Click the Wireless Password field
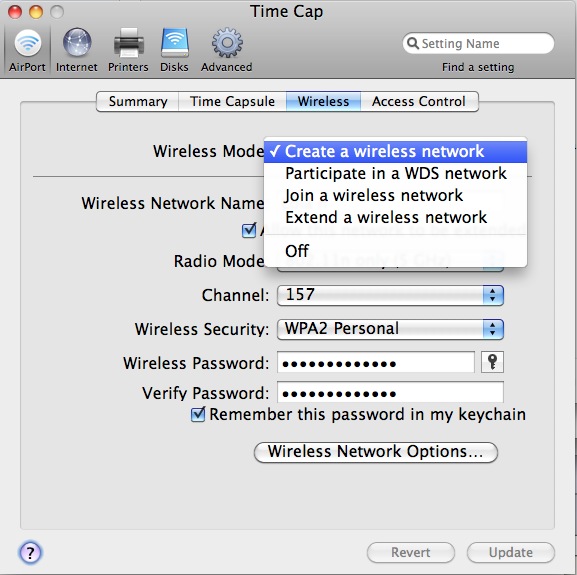 click(376, 362)
